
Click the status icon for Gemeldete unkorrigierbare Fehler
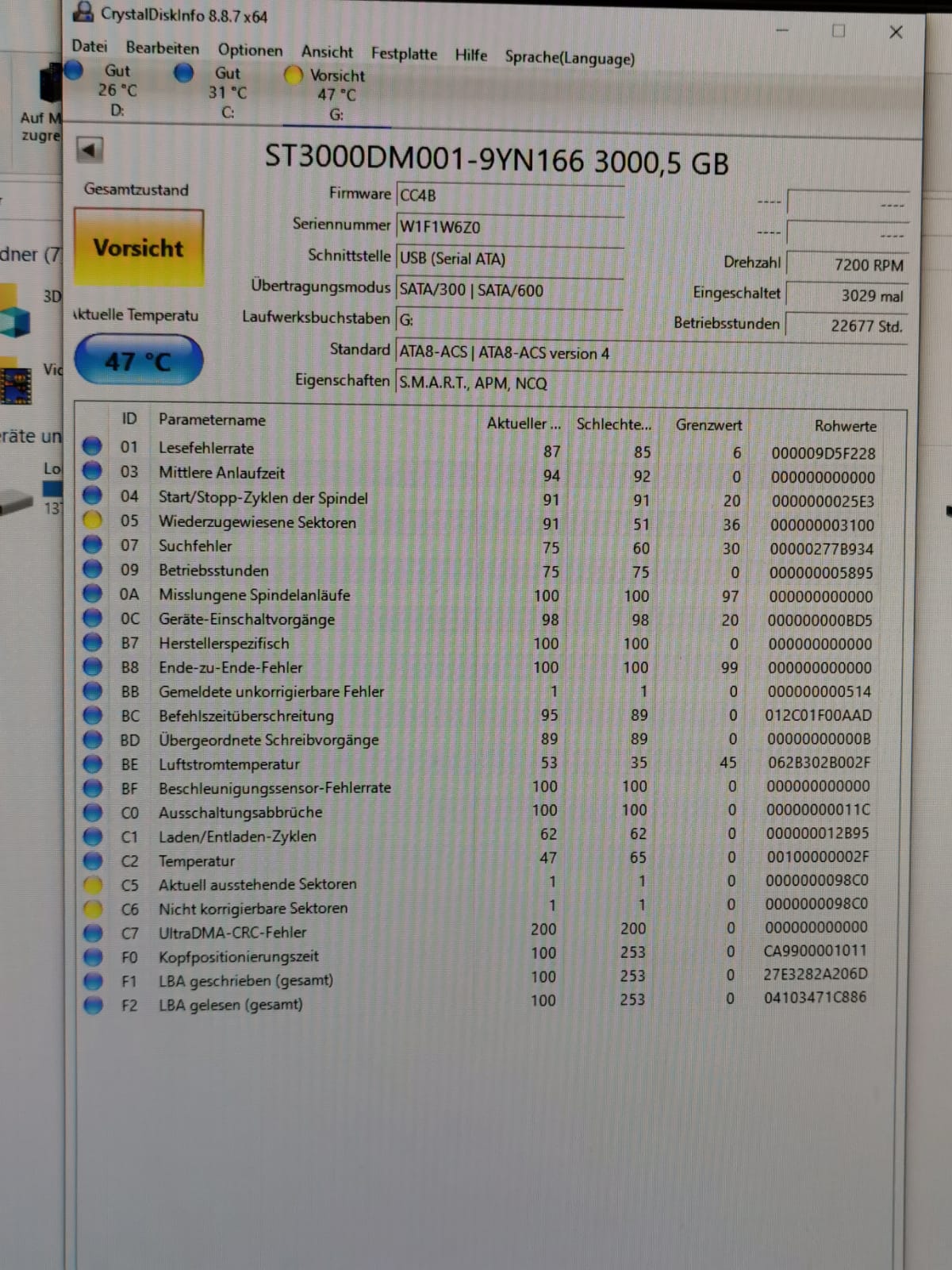tap(92, 691)
